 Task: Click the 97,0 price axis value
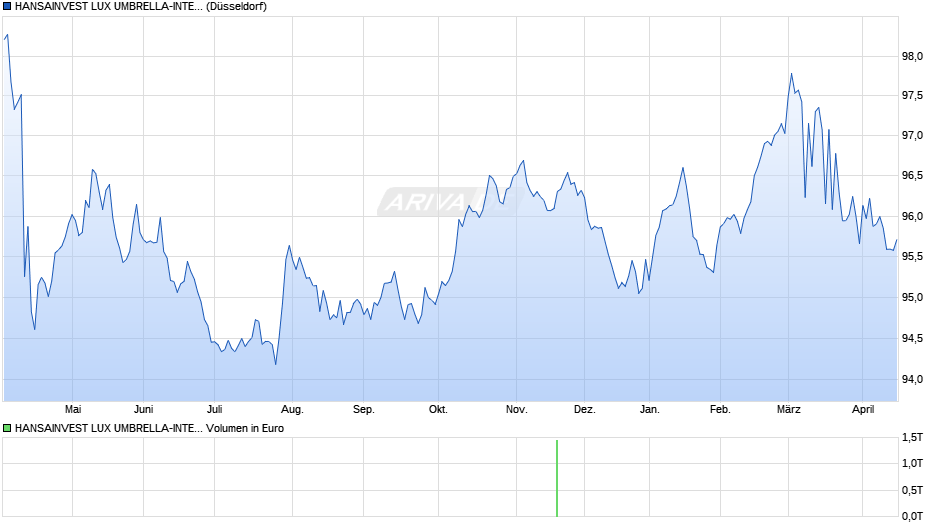912,136
